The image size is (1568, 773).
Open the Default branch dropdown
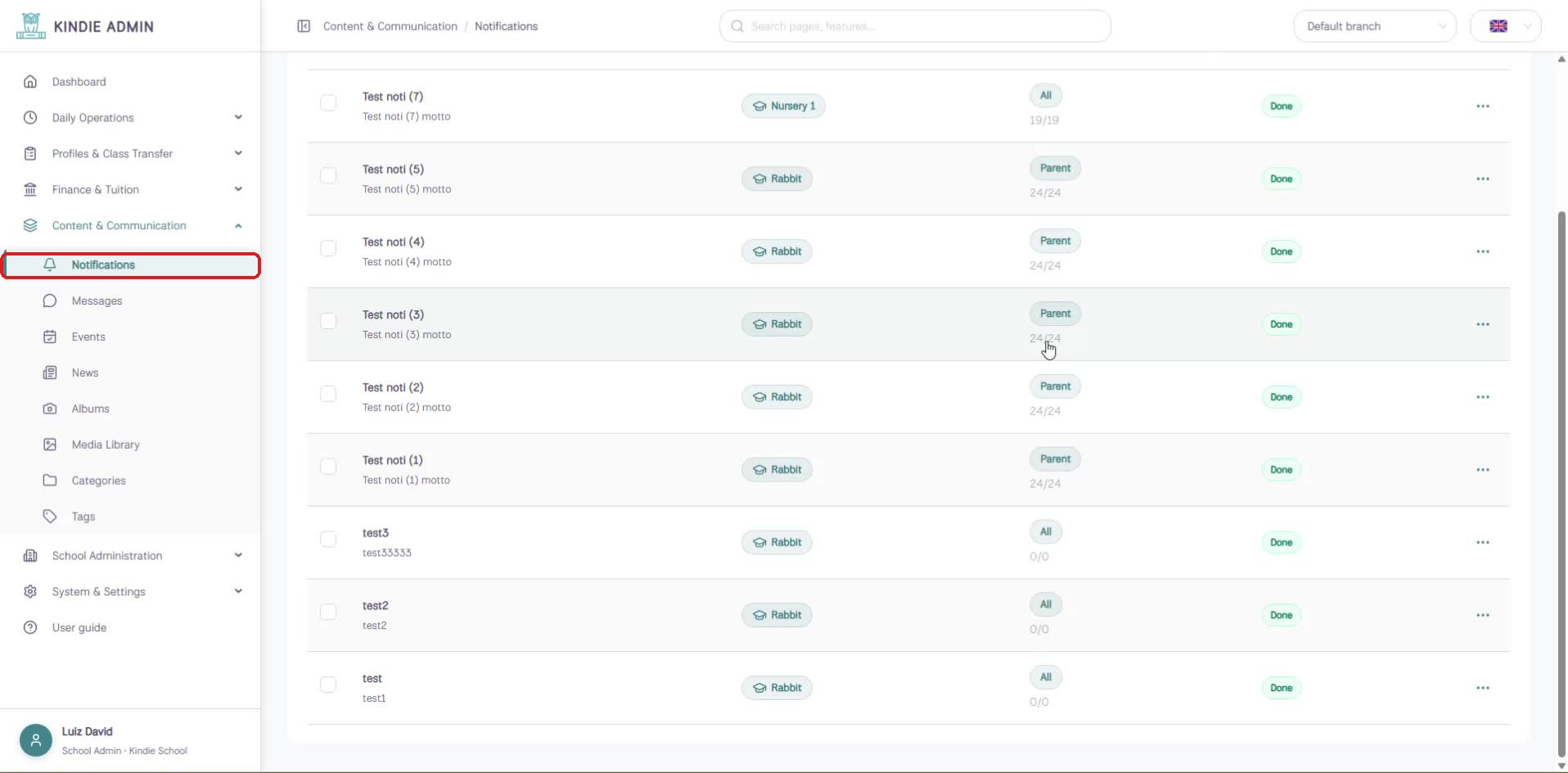tap(1375, 26)
